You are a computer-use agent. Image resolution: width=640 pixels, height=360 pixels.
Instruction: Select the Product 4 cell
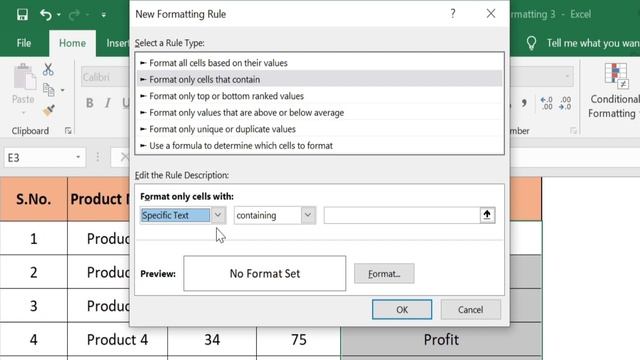pyautogui.click(x=118, y=340)
